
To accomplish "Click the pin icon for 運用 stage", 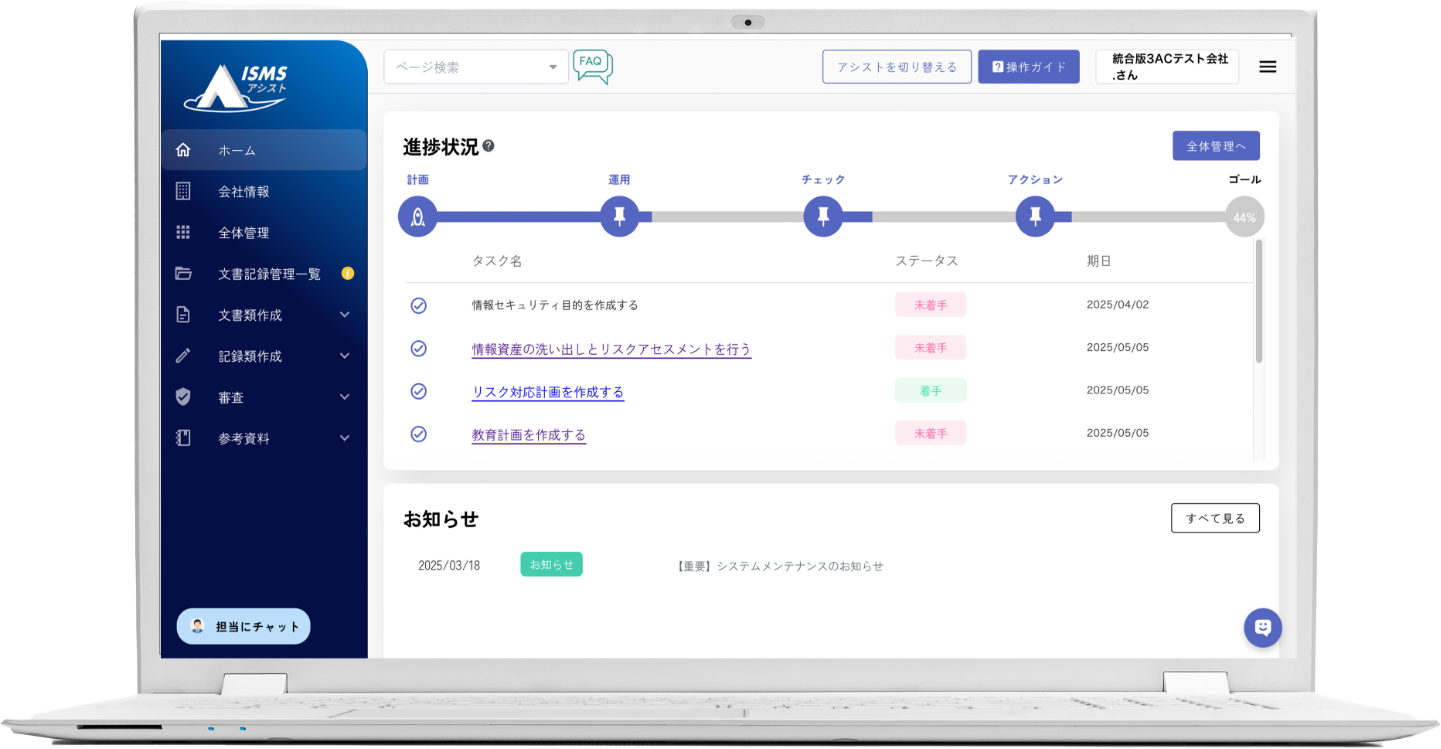I will coord(620,217).
